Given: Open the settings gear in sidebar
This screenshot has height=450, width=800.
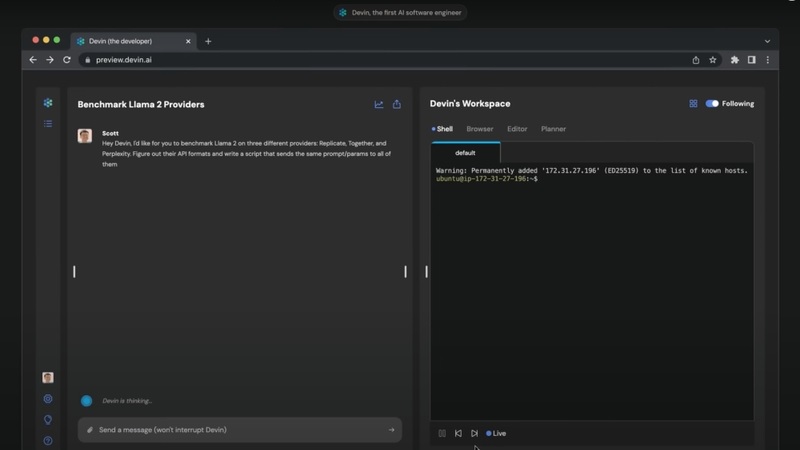Looking at the screenshot, I should tap(48, 399).
